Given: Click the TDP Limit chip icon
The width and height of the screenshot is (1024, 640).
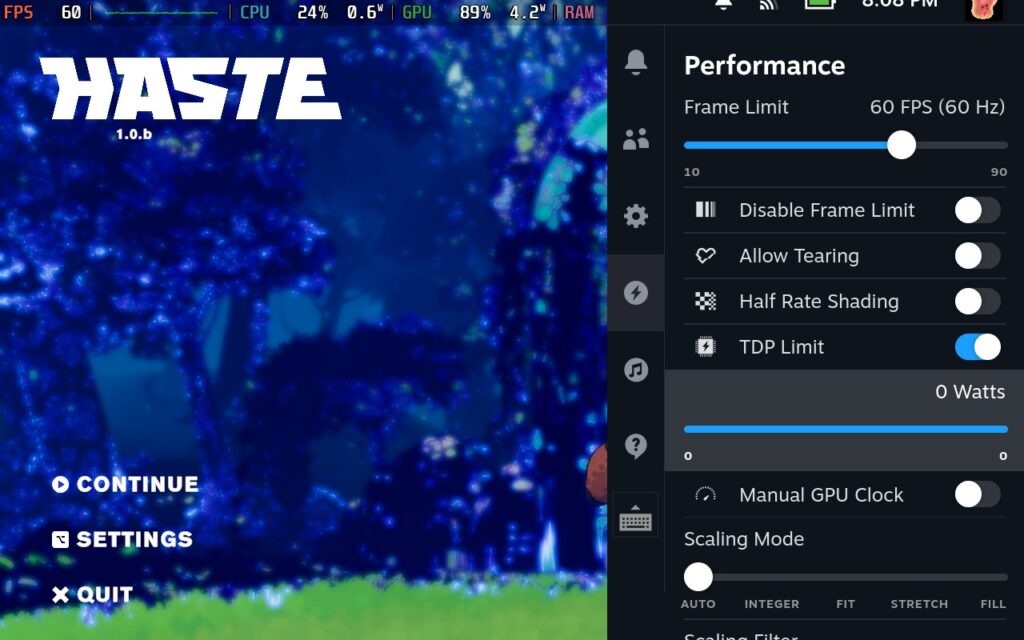Looking at the screenshot, I should (705, 346).
